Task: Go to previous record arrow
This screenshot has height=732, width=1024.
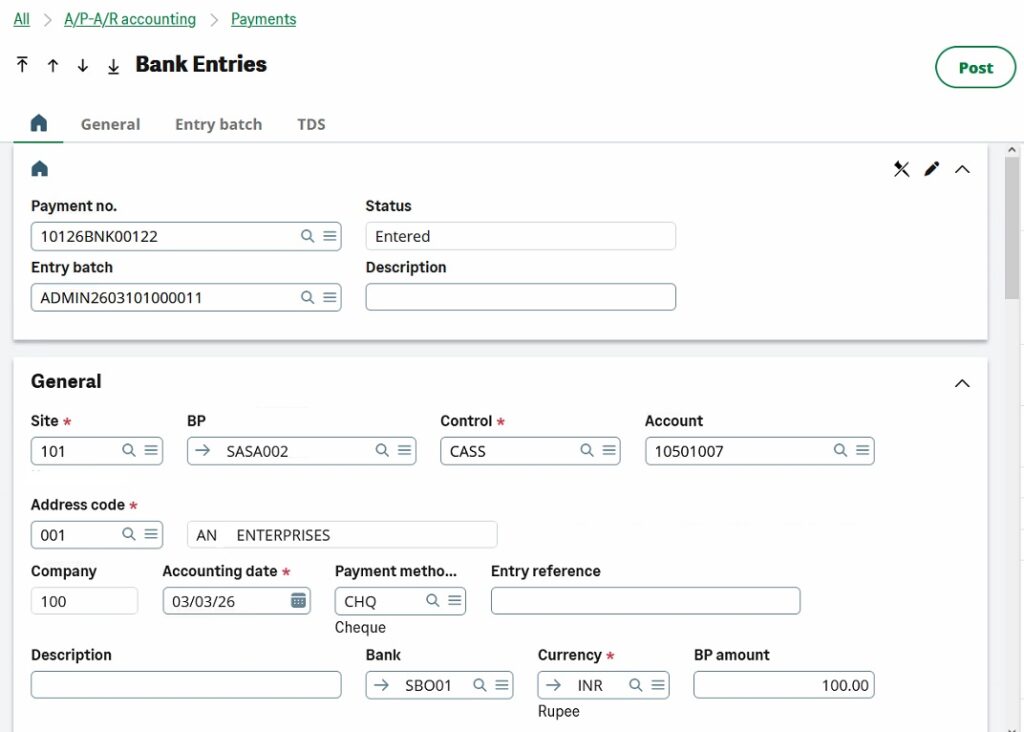Action: tap(53, 65)
